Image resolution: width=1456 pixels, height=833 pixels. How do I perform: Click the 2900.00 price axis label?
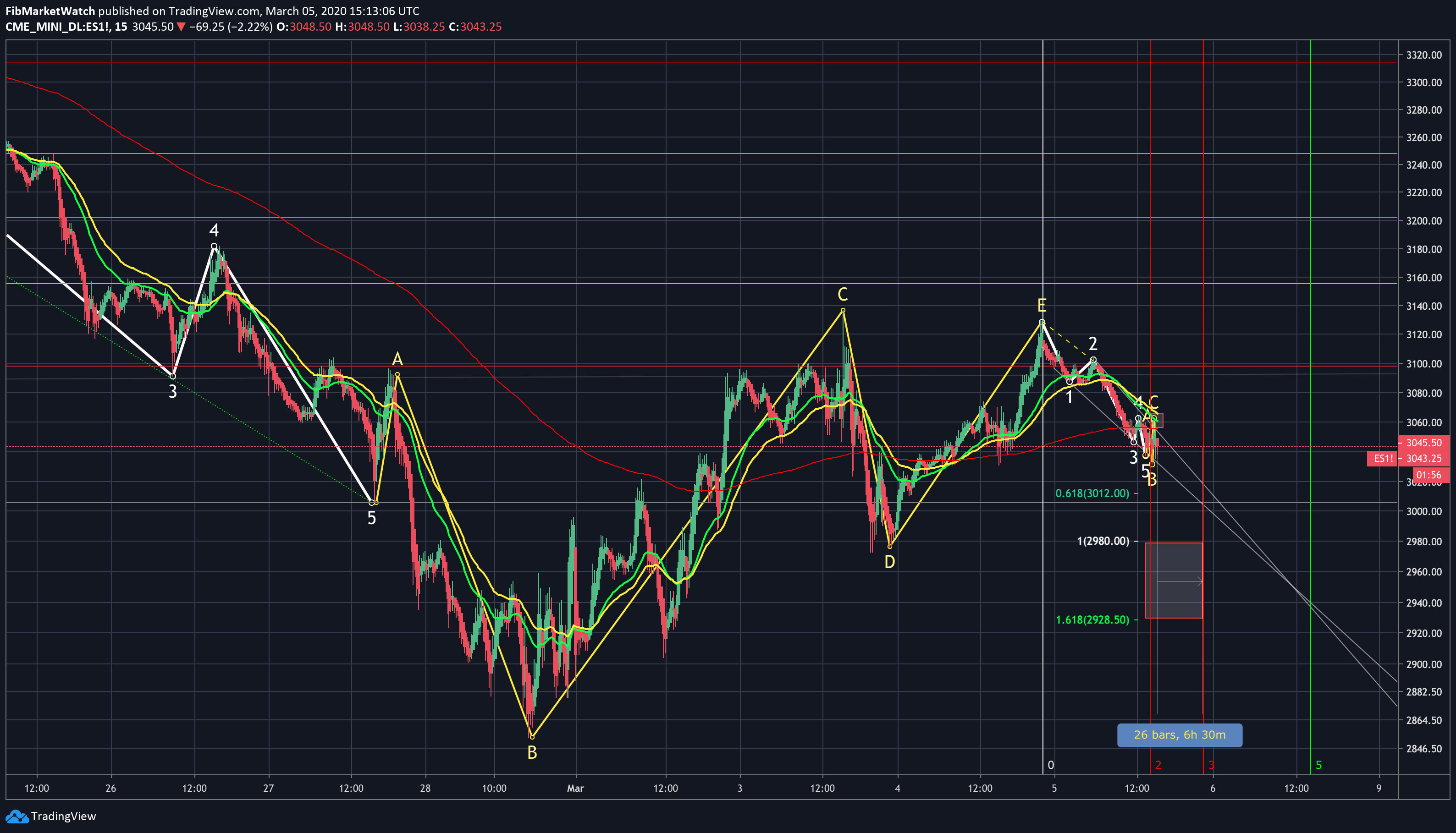[x=1423, y=664]
